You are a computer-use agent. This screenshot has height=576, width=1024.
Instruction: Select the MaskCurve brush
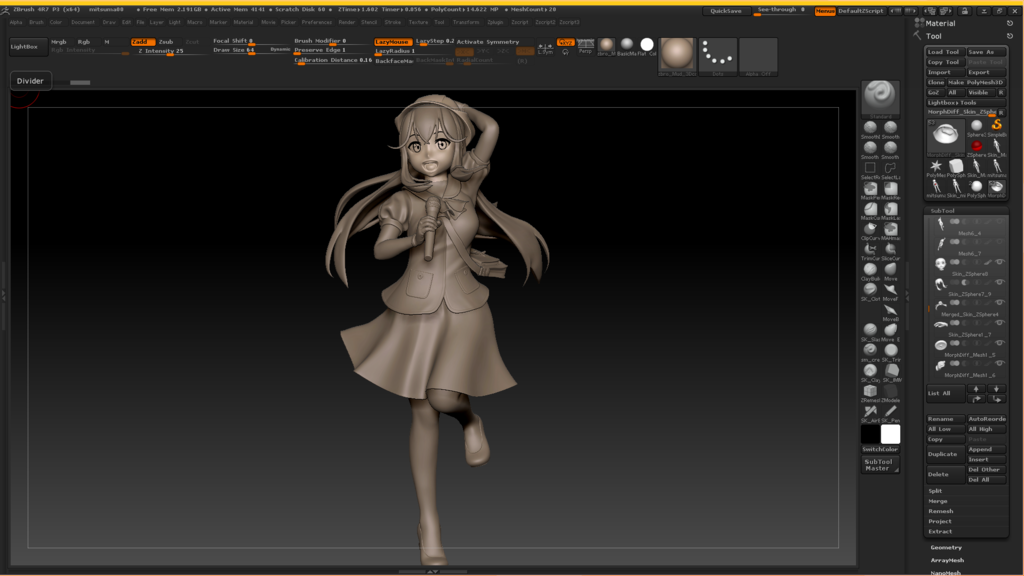(x=870, y=209)
